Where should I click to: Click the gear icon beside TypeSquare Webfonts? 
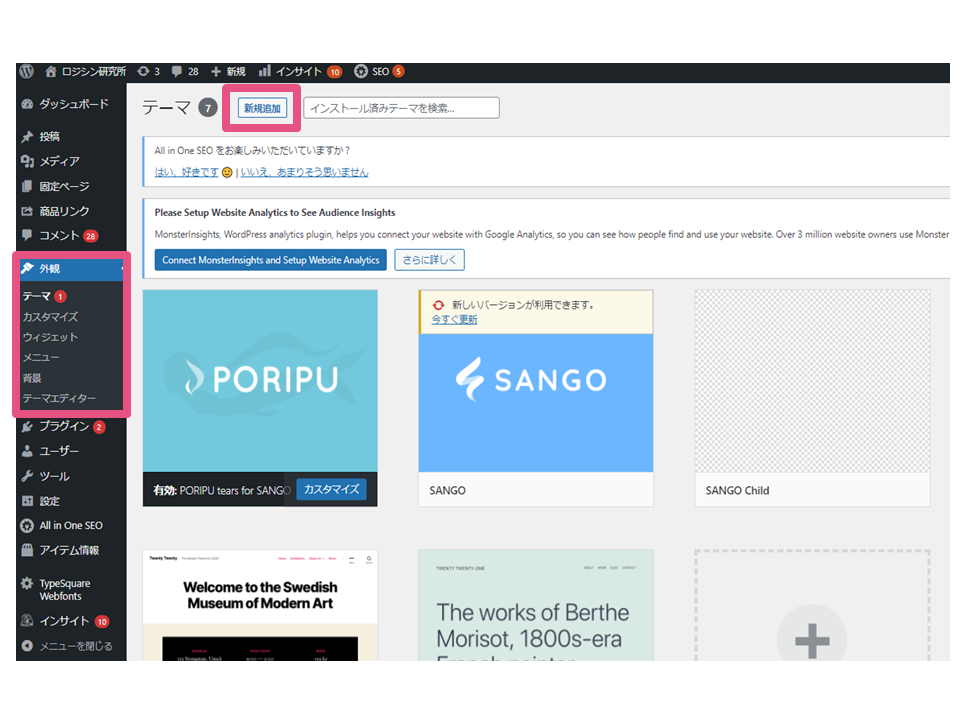(x=27, y=583)
